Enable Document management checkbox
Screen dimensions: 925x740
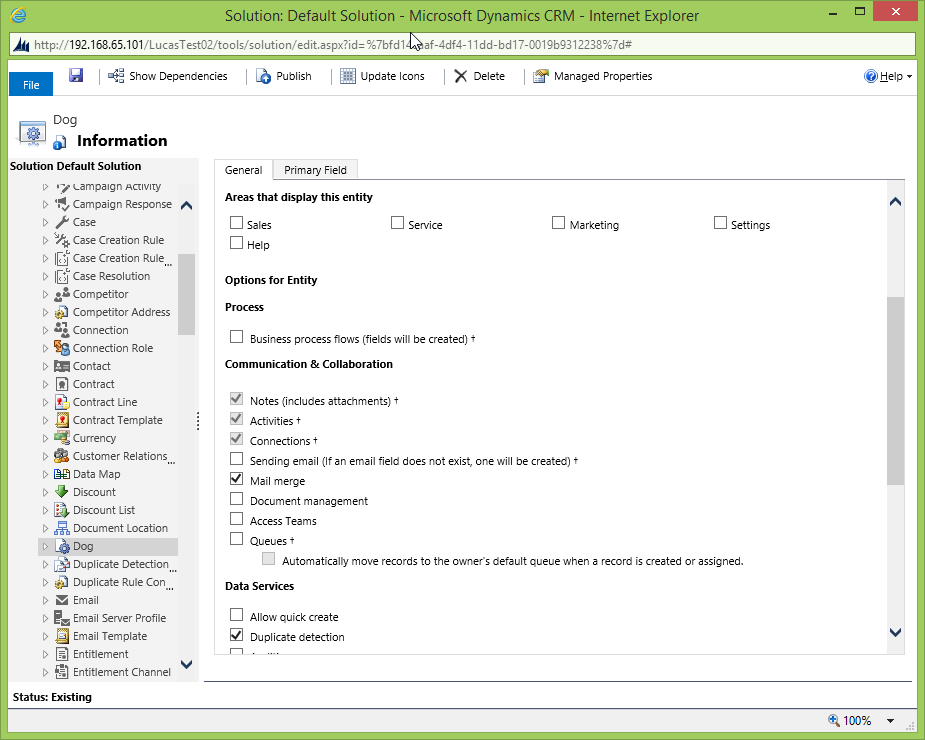pyautogui.click(x=237, y=499)
